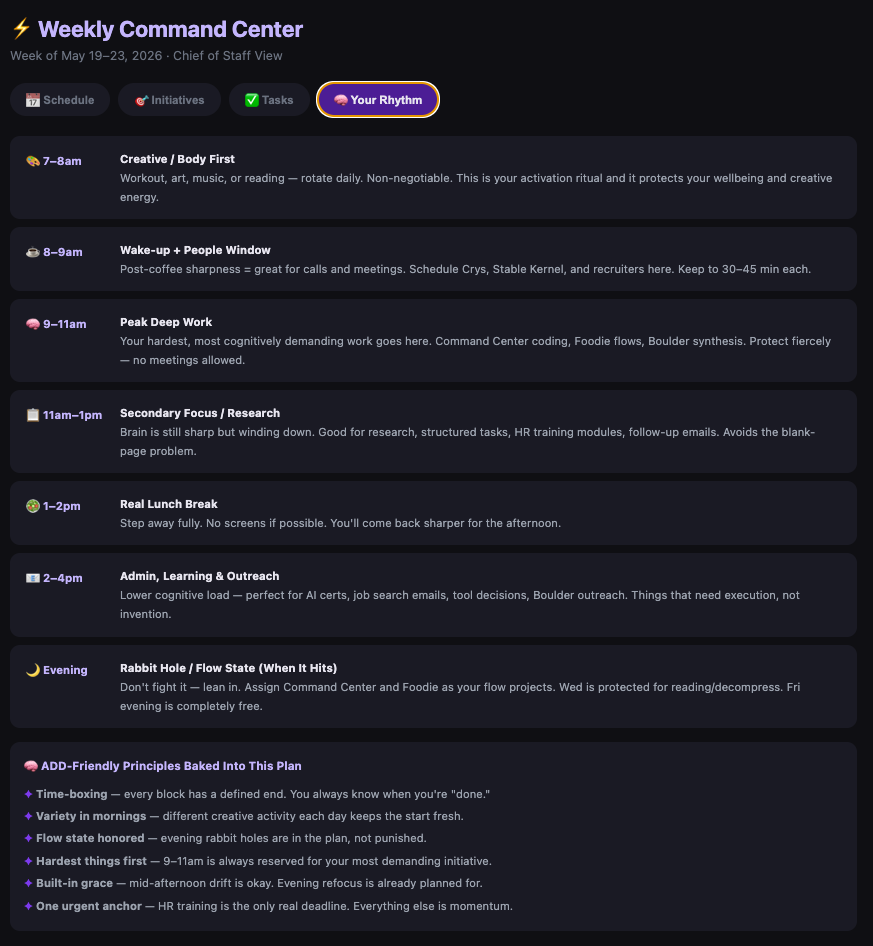Click the Rabbit Hole / Flow State heading
Image resolution: width=873 pixels, height=946 pixels.
pos(229,668)
